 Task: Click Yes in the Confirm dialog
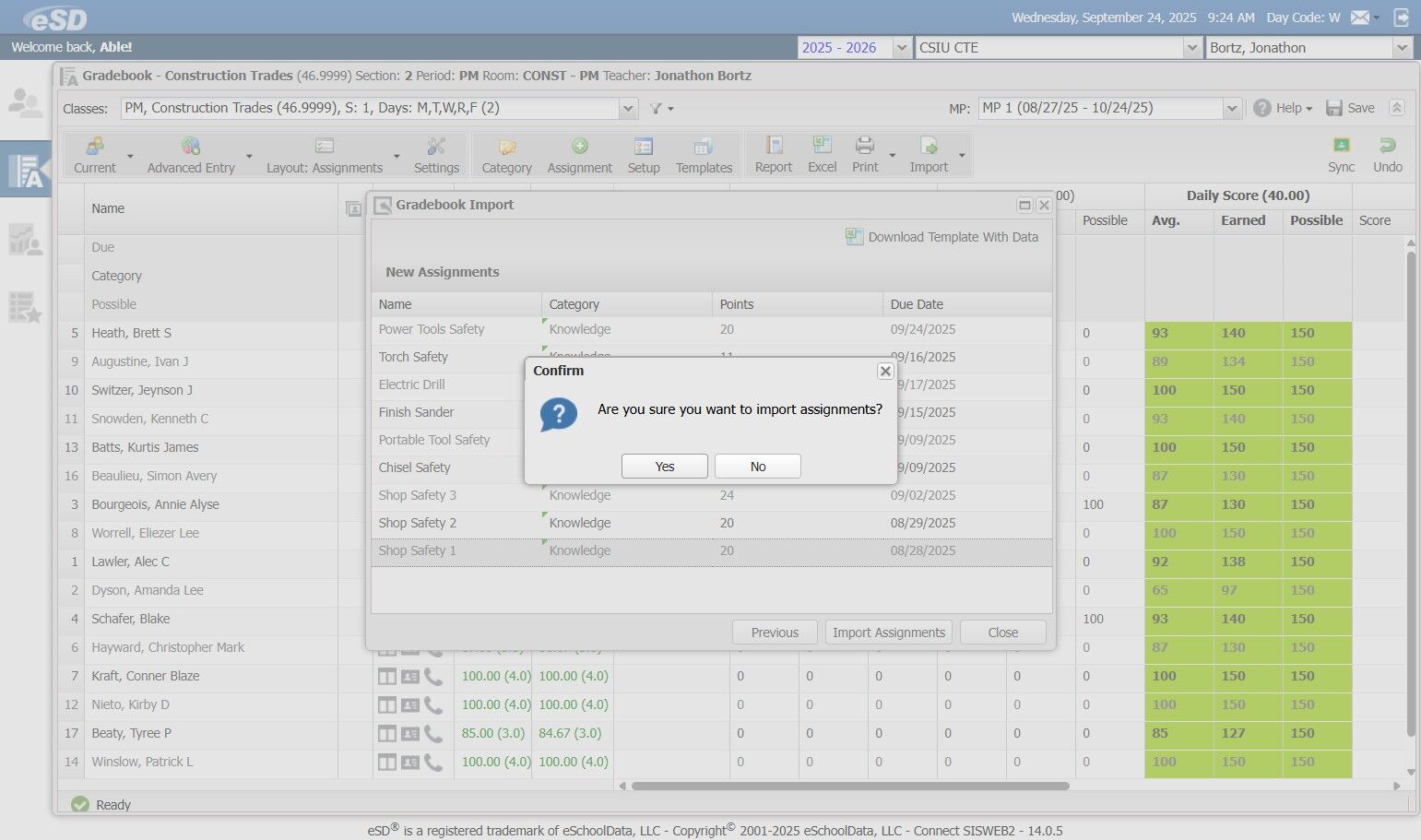tap(664, 467)
